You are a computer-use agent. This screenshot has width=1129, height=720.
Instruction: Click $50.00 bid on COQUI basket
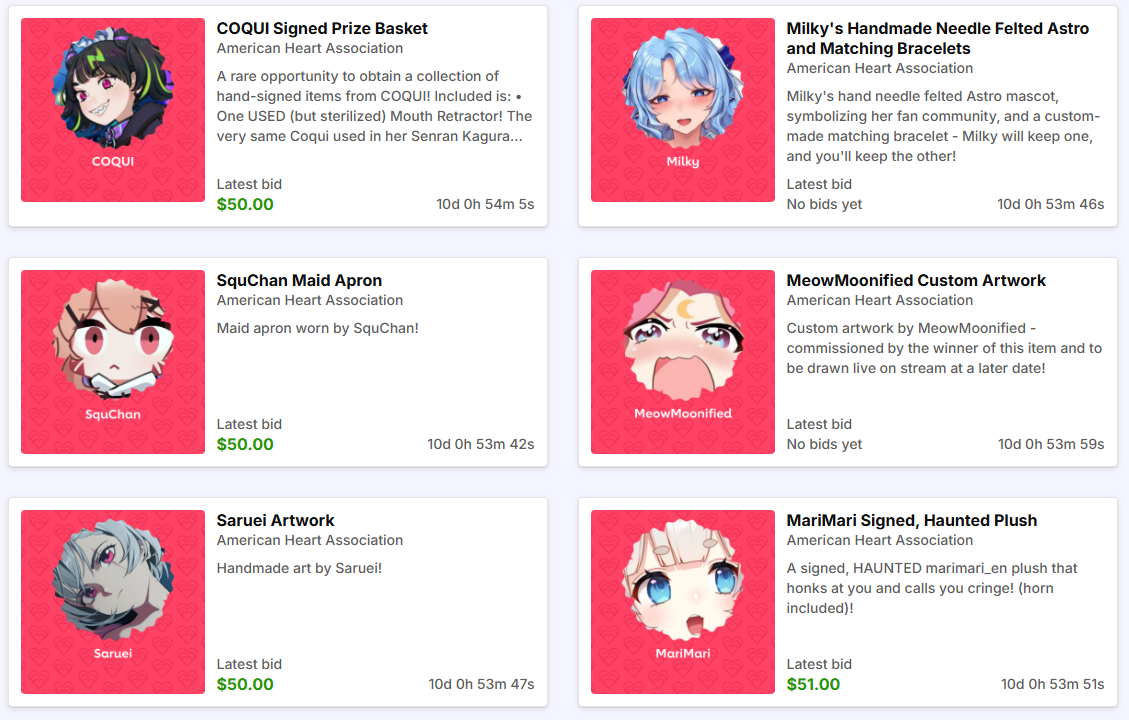245,204
